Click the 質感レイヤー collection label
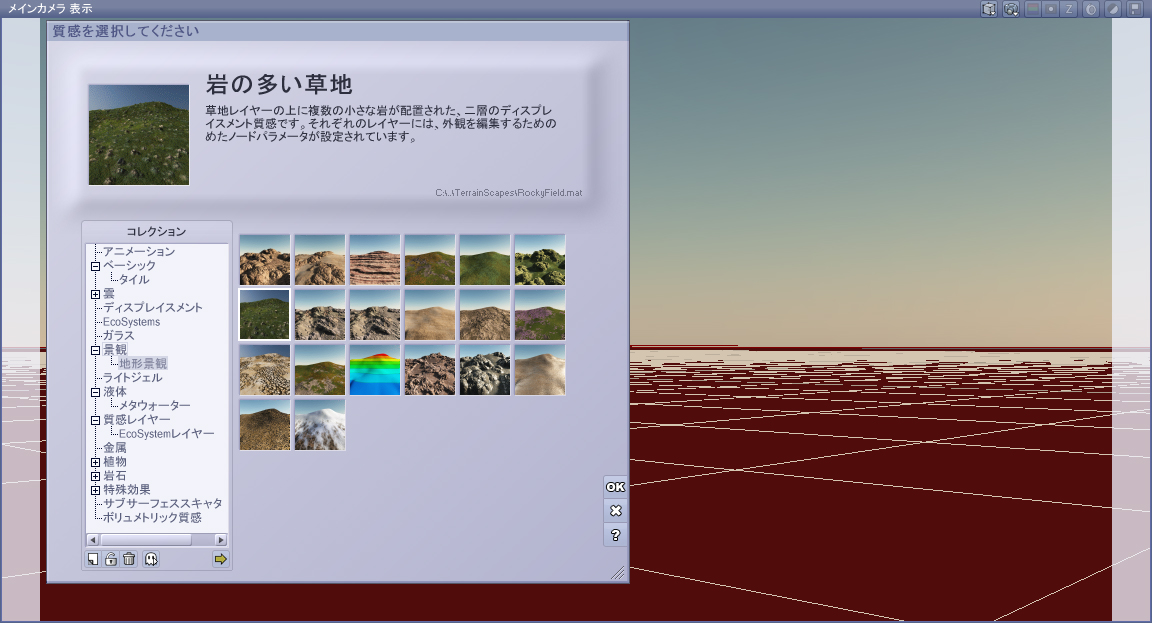Viewport: 1152px width, 623px height. pyautogui.click(x=137, y=419)
